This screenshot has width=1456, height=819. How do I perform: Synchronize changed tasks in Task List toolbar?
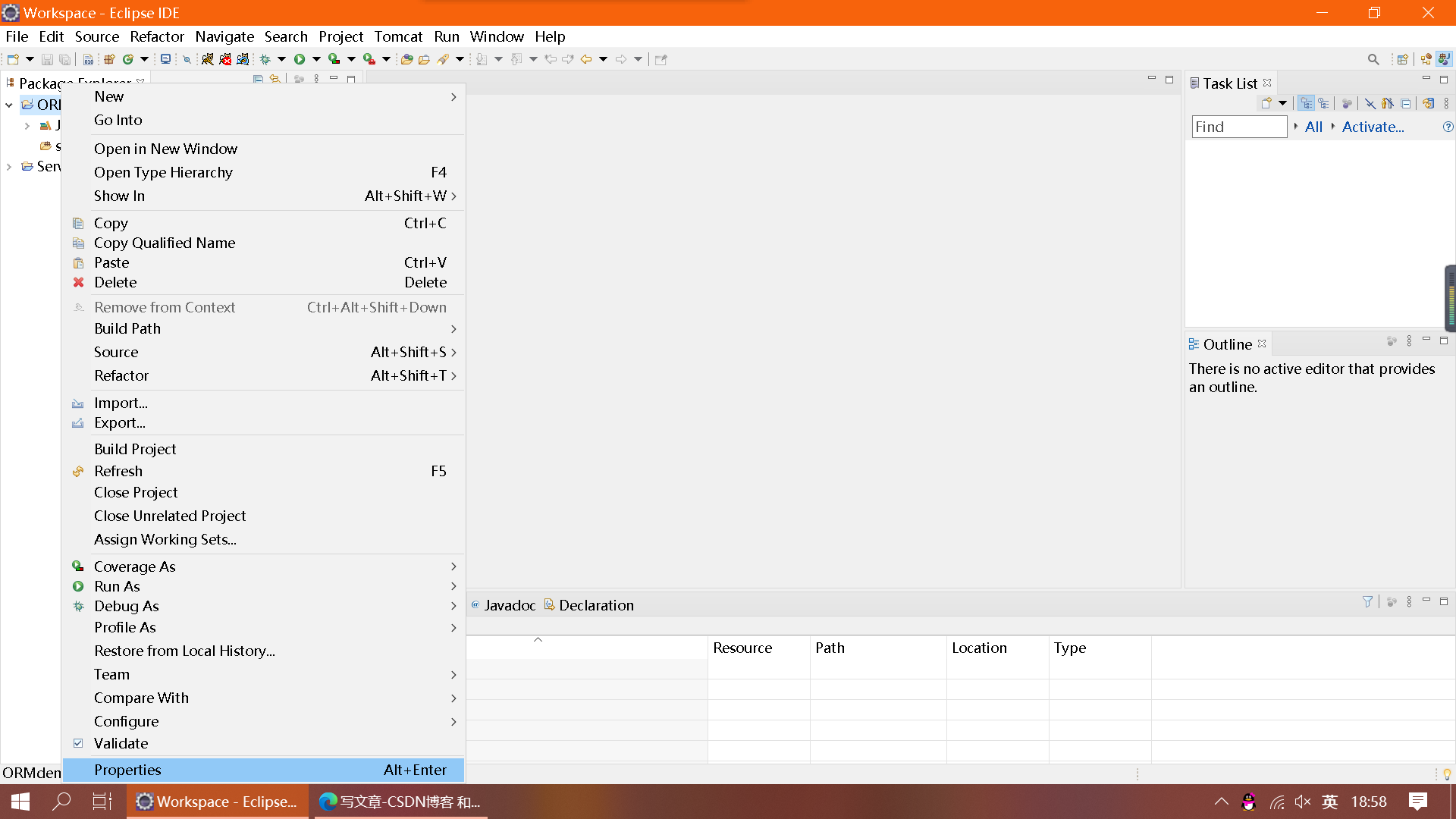(x=1428, y=103)
